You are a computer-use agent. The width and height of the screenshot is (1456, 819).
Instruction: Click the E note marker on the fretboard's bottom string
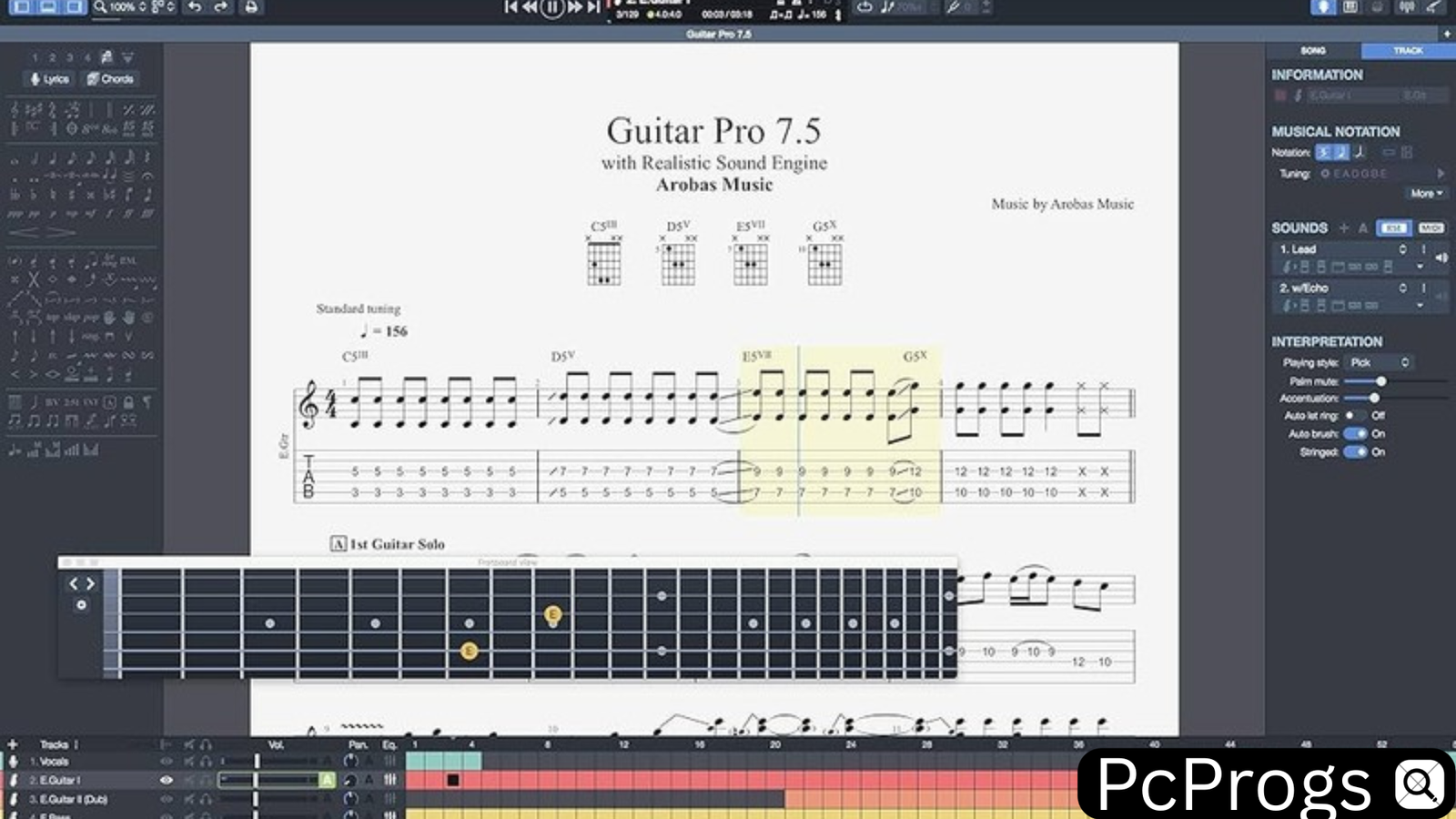tap(469, 651)
